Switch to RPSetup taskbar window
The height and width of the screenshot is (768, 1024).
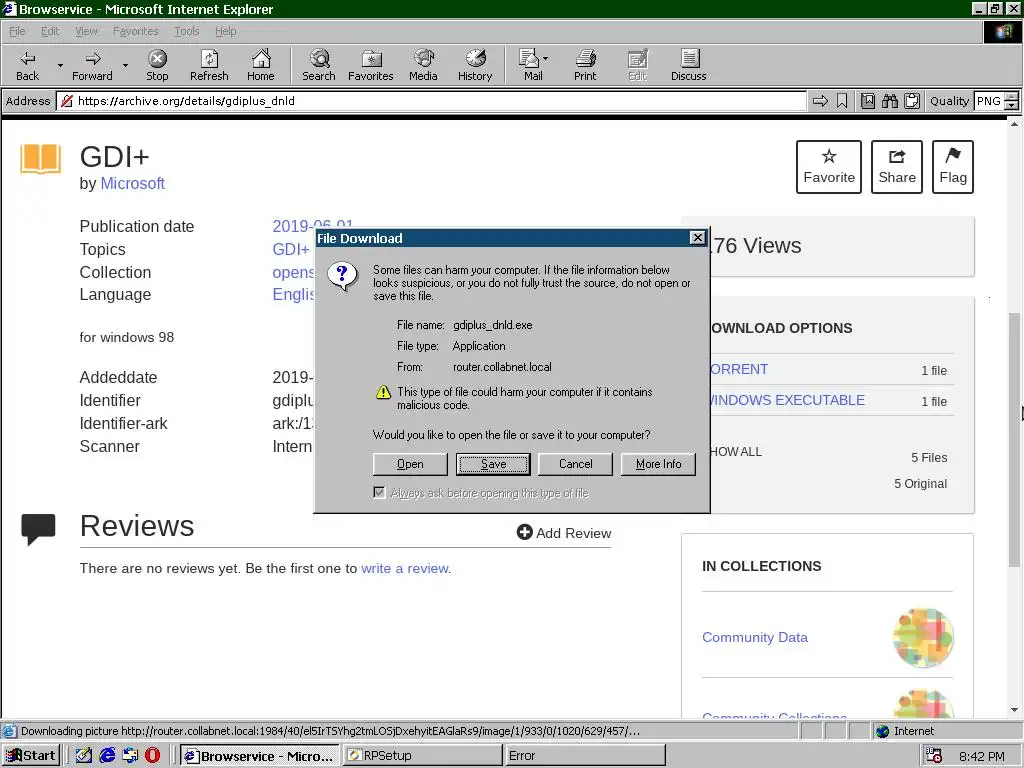(422, 756)
